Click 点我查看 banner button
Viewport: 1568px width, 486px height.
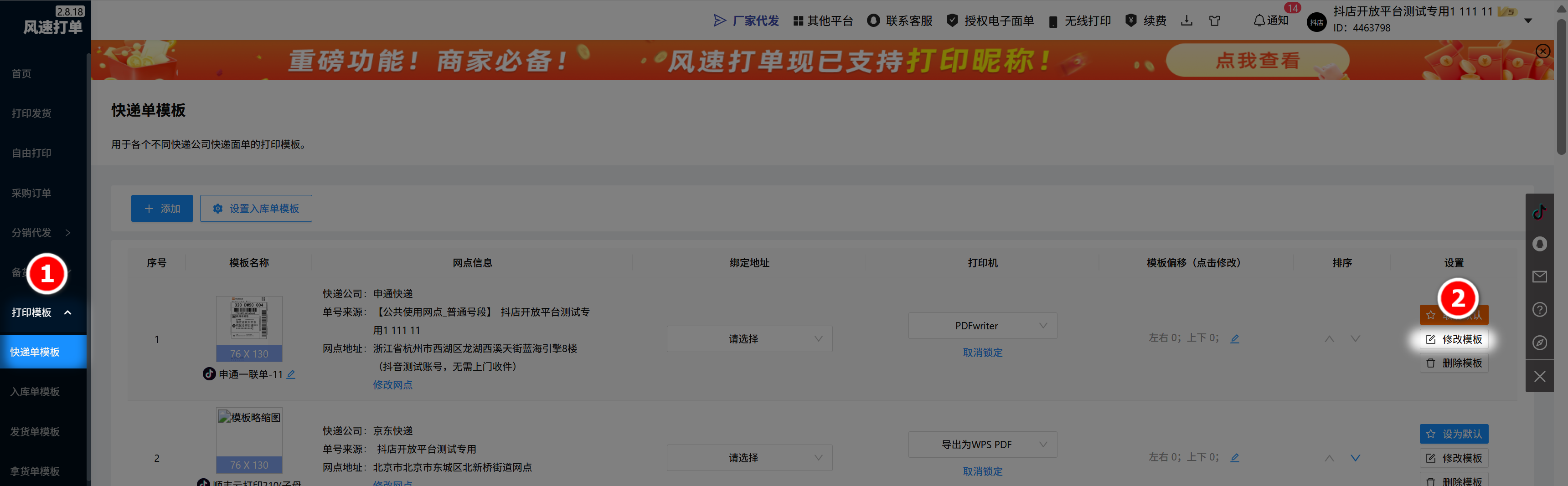(x=1258, y=60)
